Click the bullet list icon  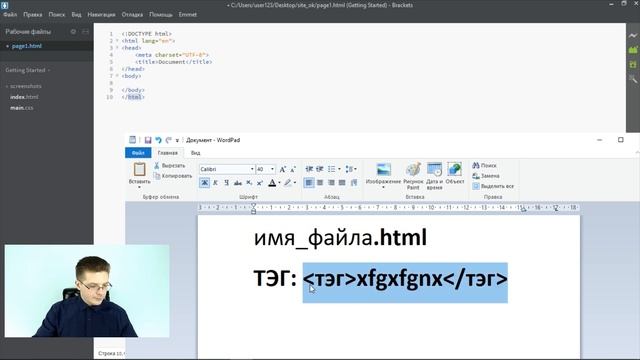331,169
